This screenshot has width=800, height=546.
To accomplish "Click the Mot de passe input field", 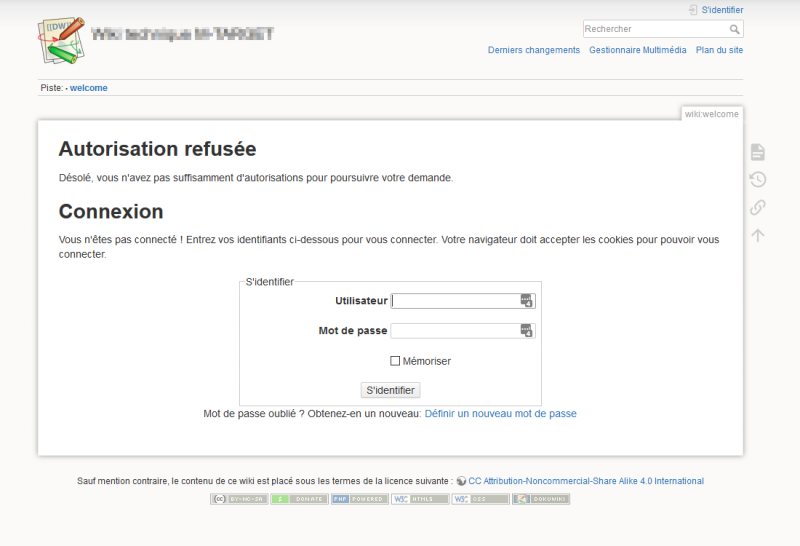I will tap(455, 331).
